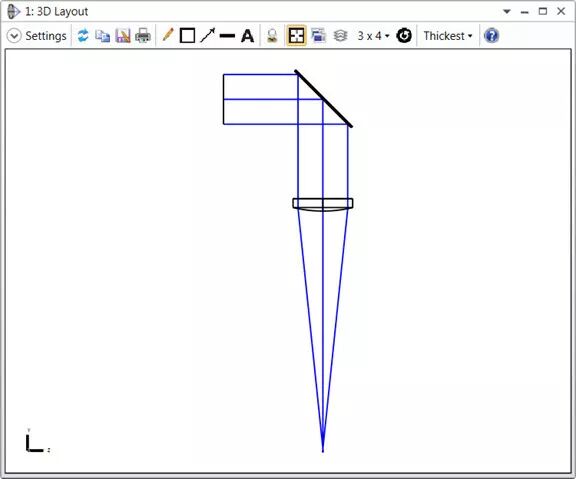
Task: Refresh the 3D Layout with update icon
Action: point(83,36)
